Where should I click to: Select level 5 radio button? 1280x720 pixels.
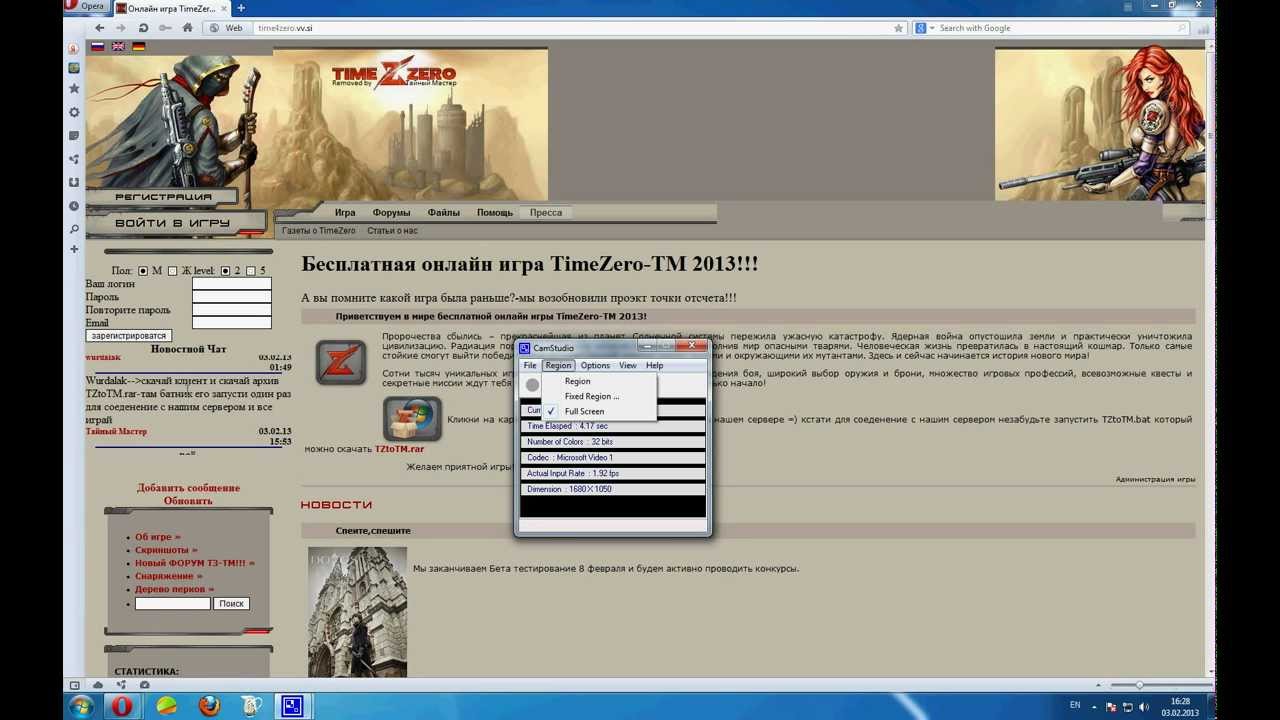click(x=251, y=271)
